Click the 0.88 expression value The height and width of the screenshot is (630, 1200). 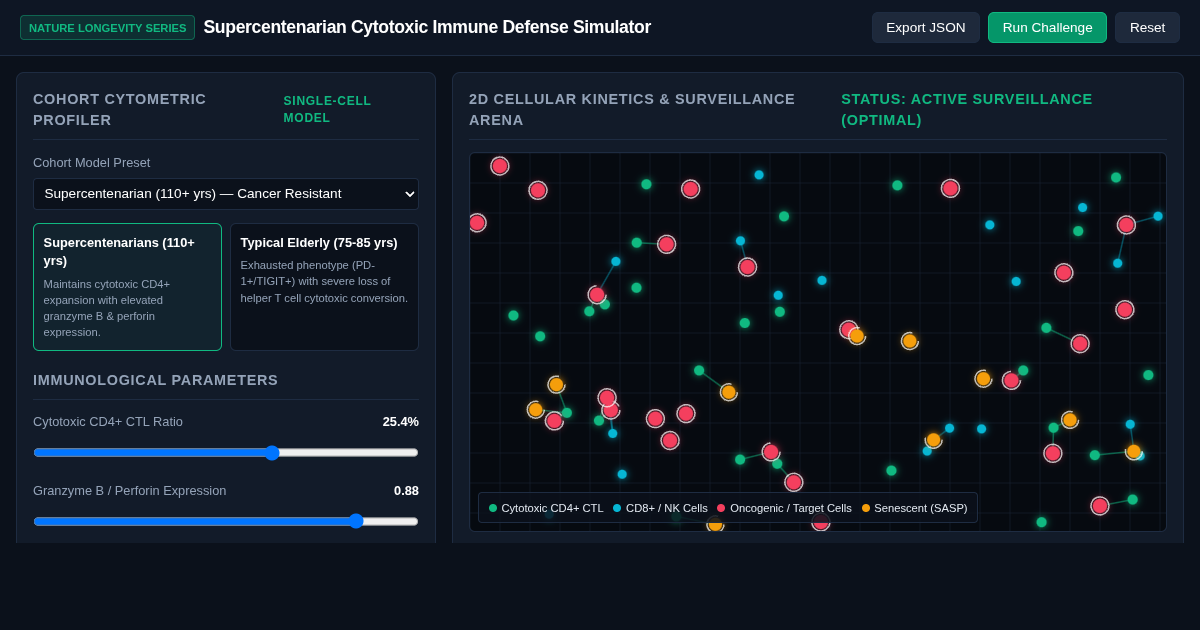click(x=406, y=491)
